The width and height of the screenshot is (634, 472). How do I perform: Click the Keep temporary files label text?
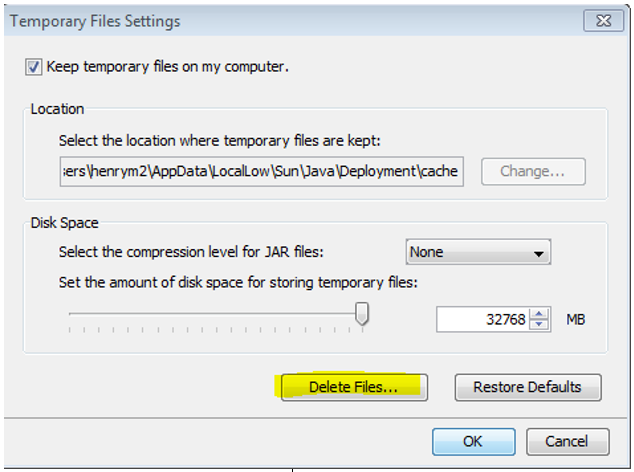pos(167,67)
